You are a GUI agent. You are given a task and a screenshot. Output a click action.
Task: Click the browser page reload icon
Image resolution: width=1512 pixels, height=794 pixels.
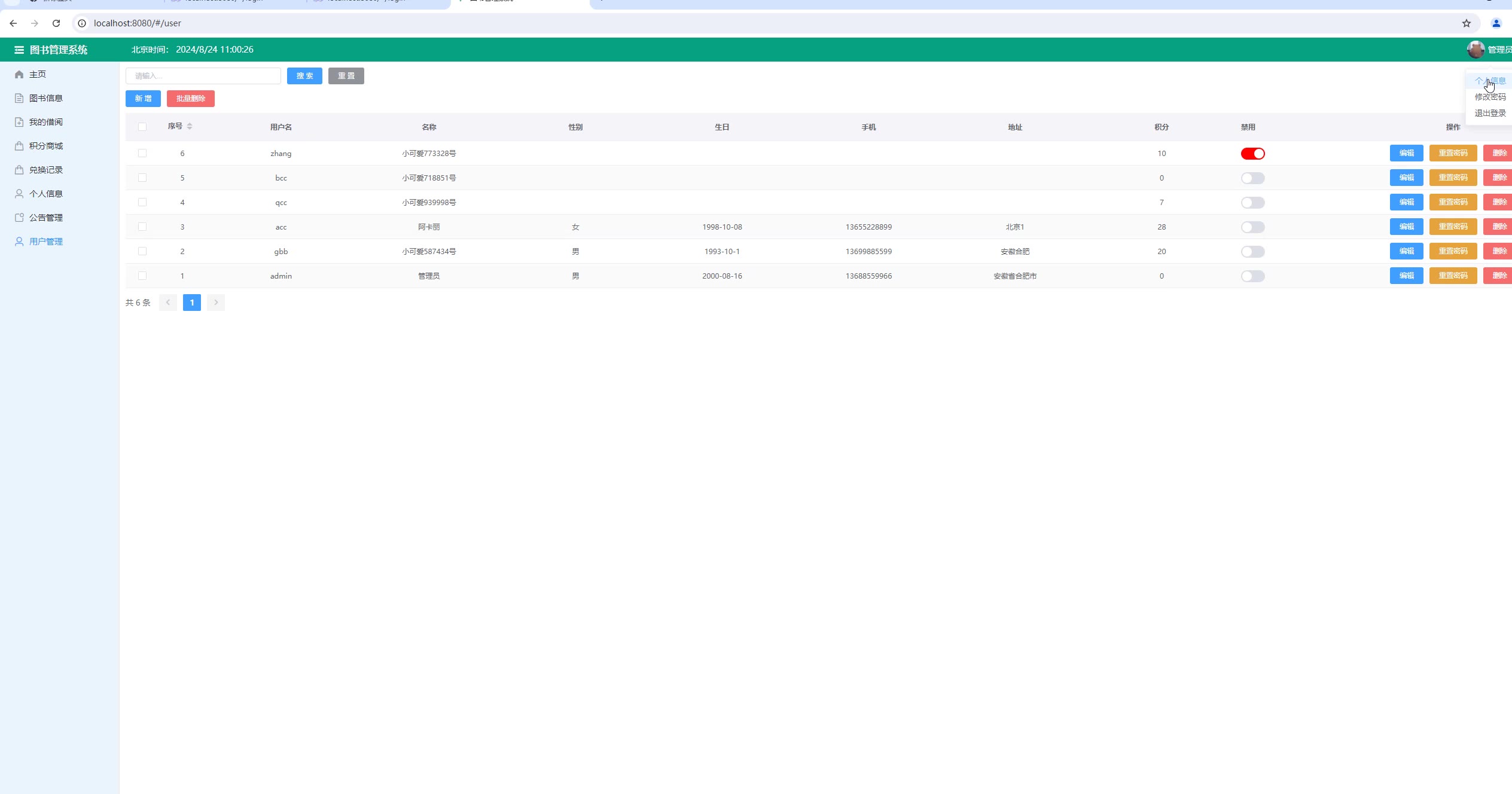point(56,23)
